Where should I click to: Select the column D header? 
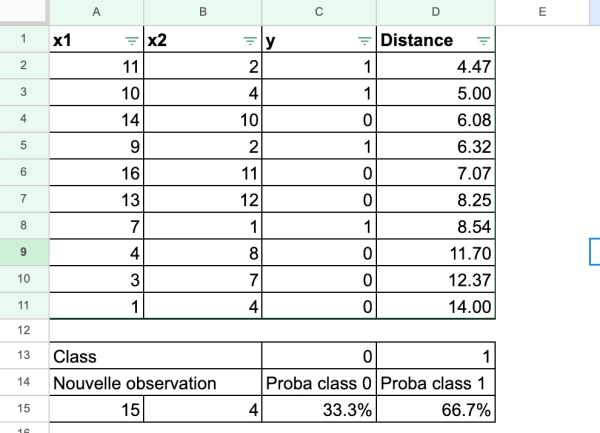(436, 13)
